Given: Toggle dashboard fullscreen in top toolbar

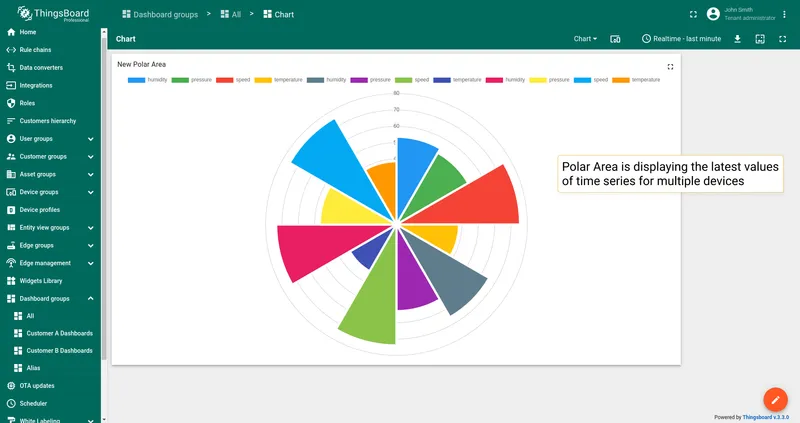Looking at the screenshot, I should click(x=782, y=39).
